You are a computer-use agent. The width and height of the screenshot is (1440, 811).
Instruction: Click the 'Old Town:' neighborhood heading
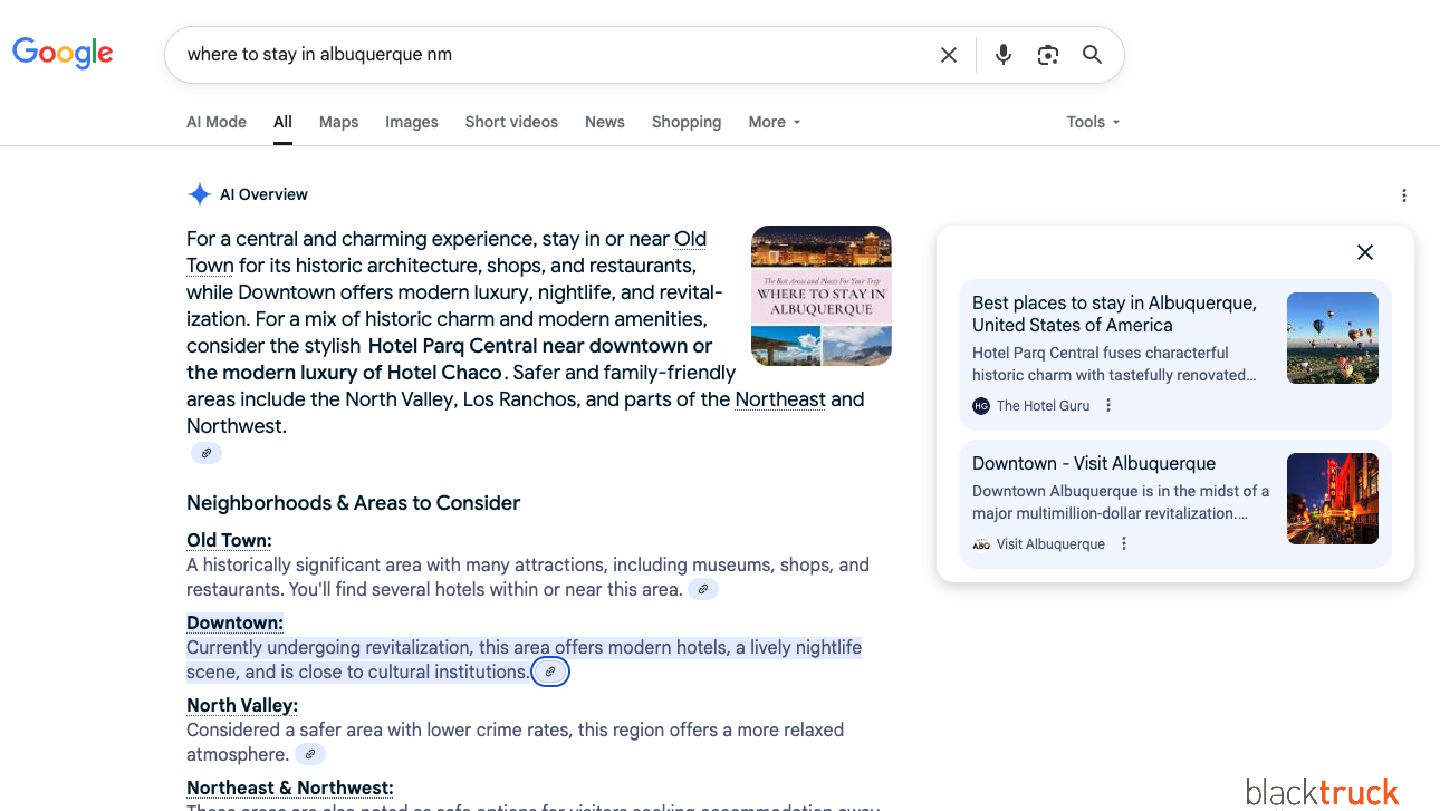click(x=229, y=541)
